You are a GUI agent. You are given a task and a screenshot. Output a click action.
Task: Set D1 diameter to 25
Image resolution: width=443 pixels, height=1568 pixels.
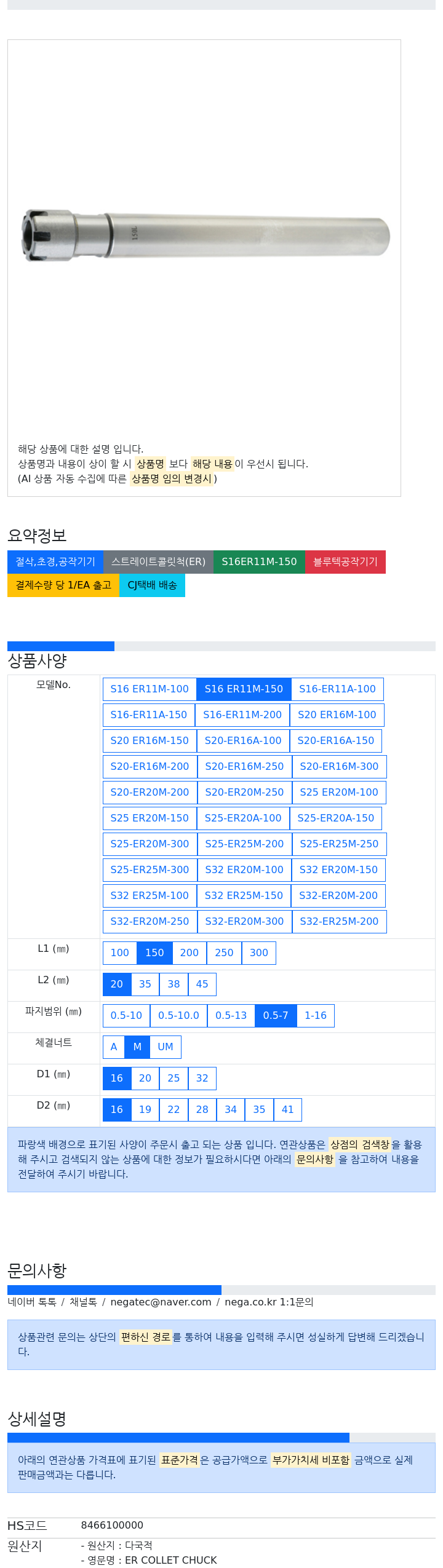pyautogui.click(x=174, y=1079)
